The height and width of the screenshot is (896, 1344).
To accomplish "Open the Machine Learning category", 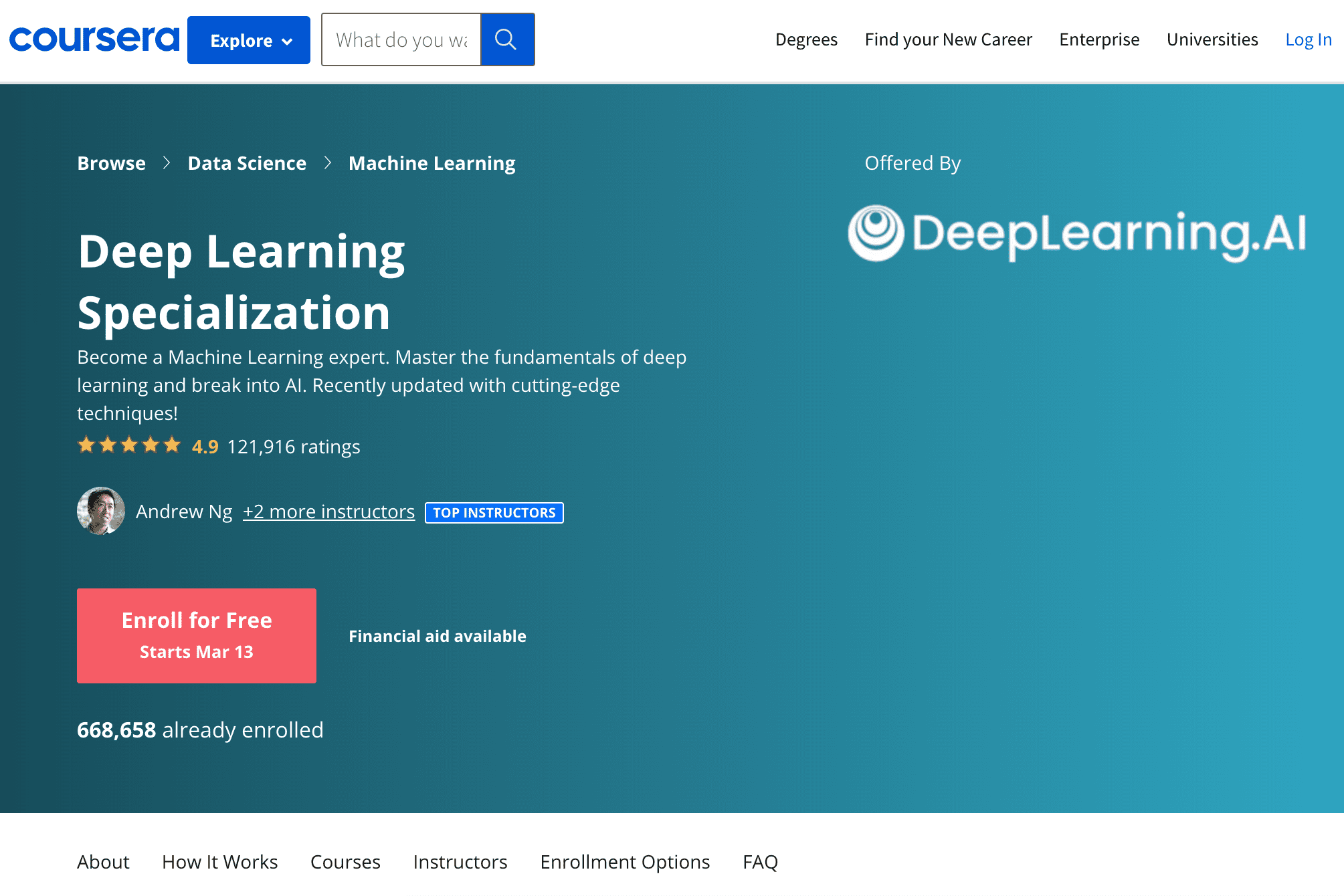I will click(432, 162).
